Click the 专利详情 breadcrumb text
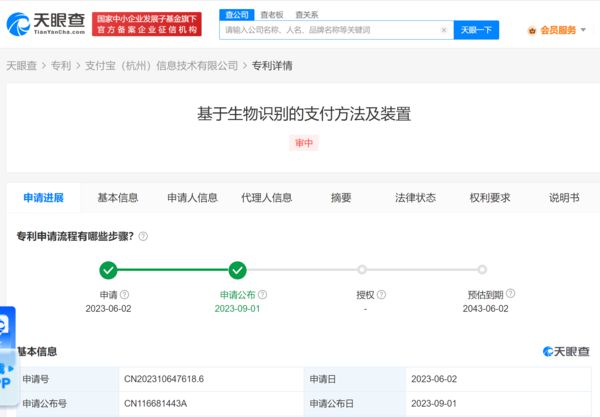The width and height of the screenshot is (600, 417). click(x=272, y=66)
